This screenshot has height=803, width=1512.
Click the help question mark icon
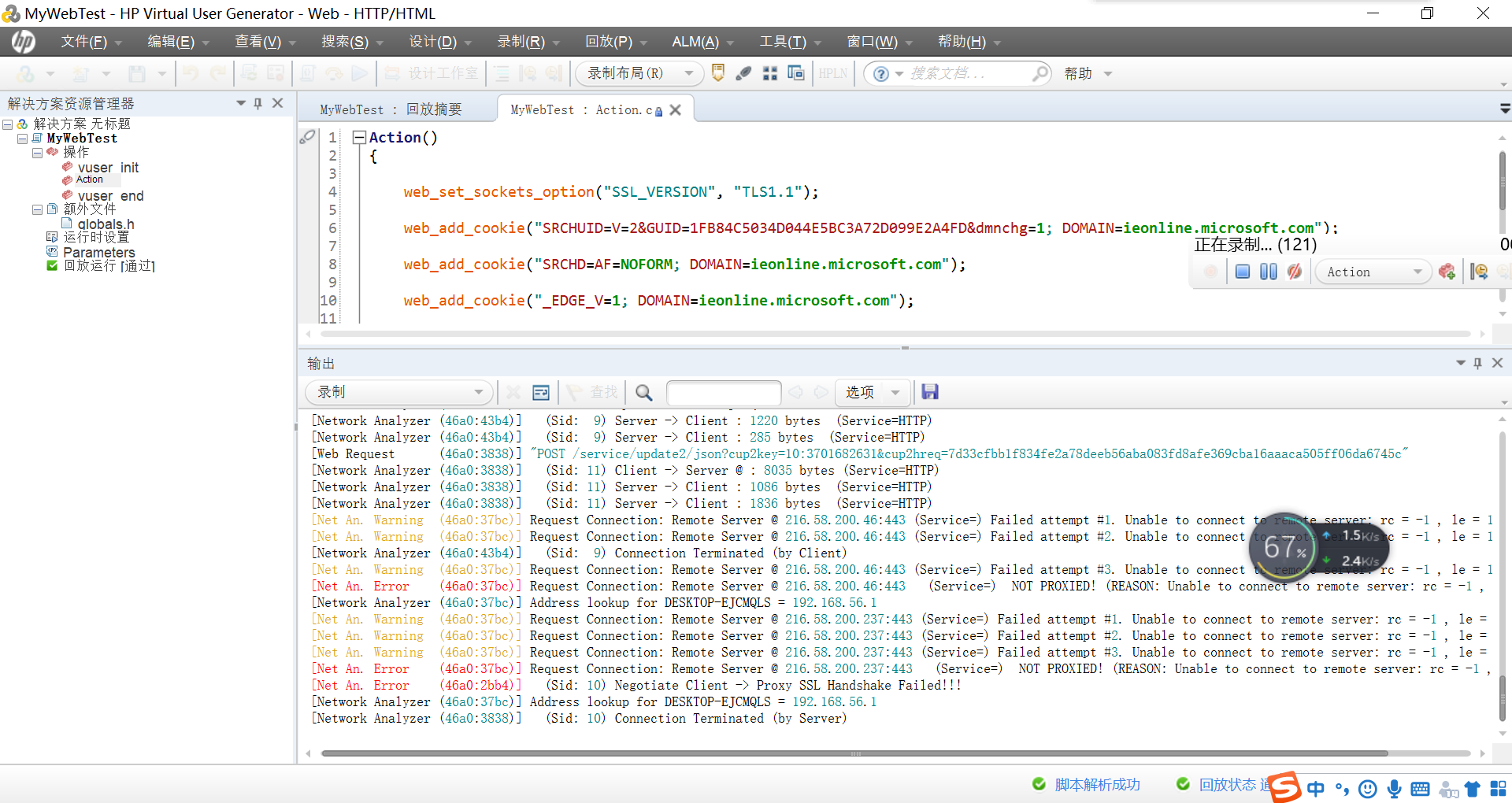(881, 73)
